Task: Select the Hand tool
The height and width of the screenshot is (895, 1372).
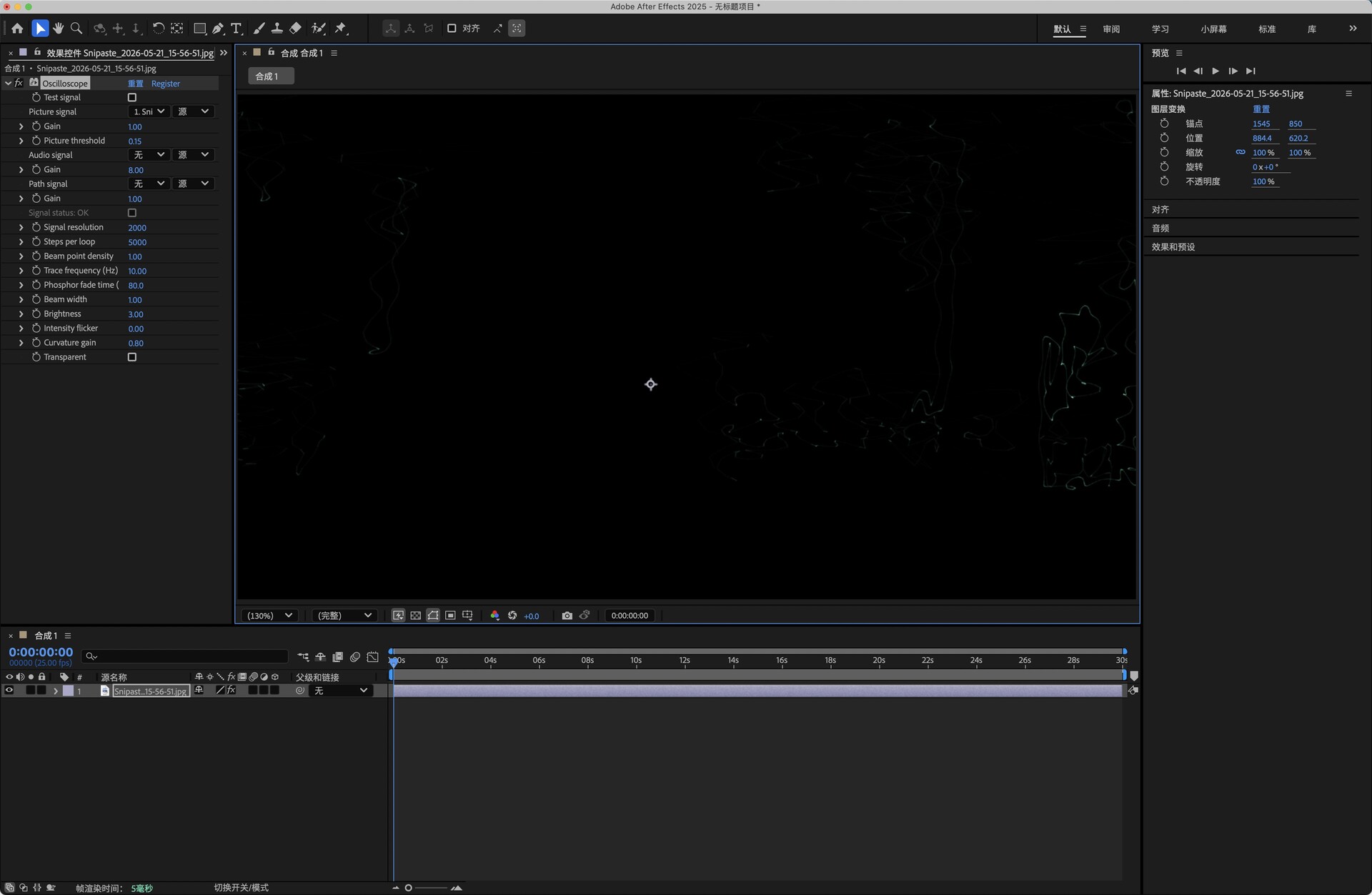Action: point(58,29)
